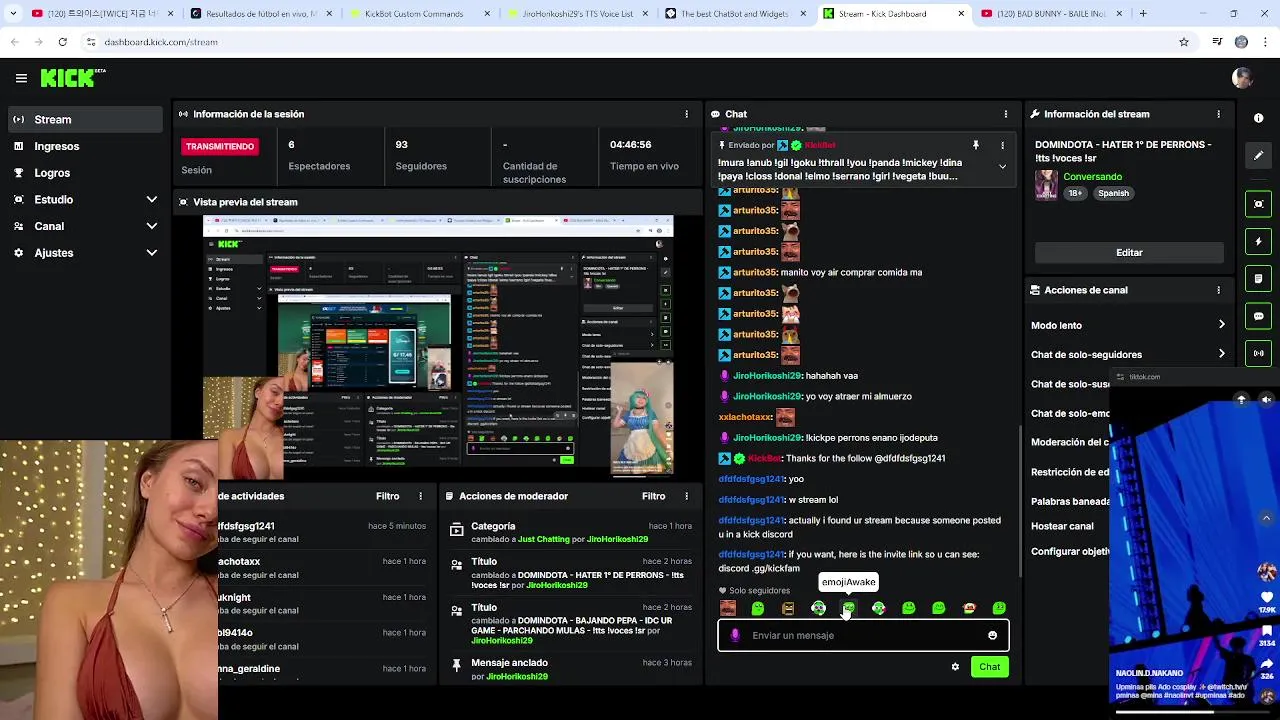
Task: Click the pencil edit icon in right toolbar
Action: click(1258, 156)
